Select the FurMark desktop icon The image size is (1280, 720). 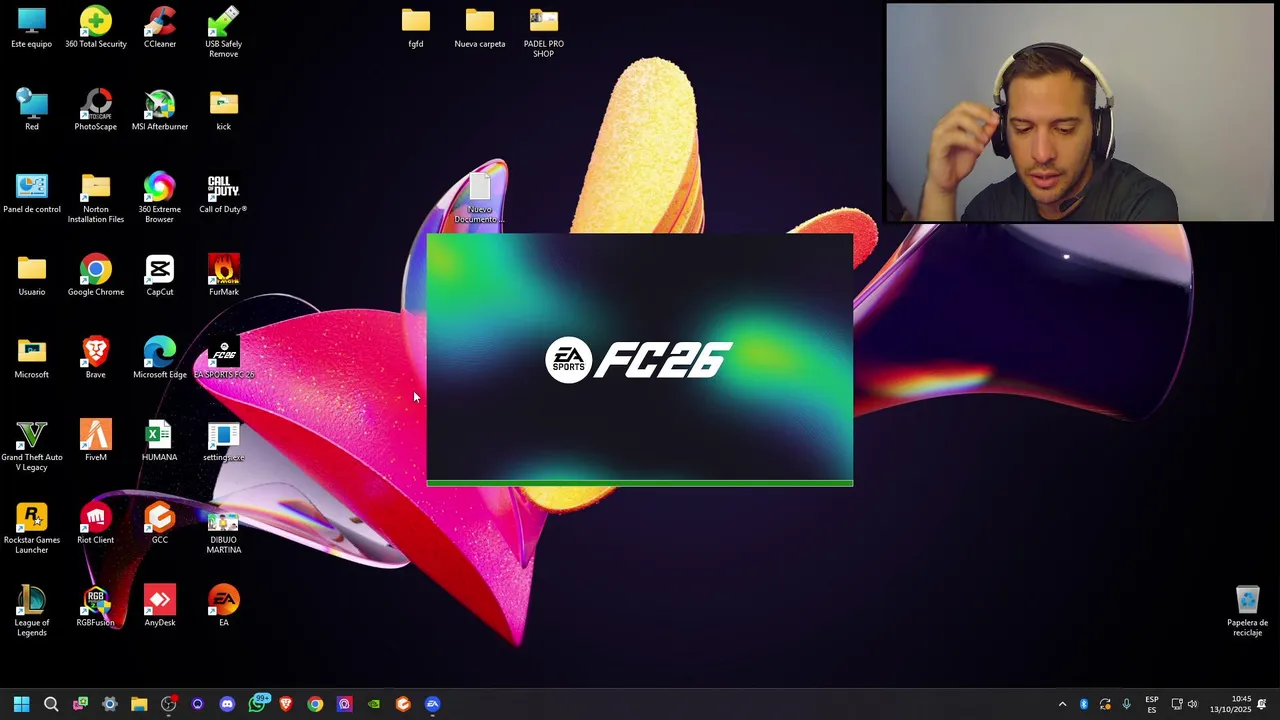tap(224, 276)
